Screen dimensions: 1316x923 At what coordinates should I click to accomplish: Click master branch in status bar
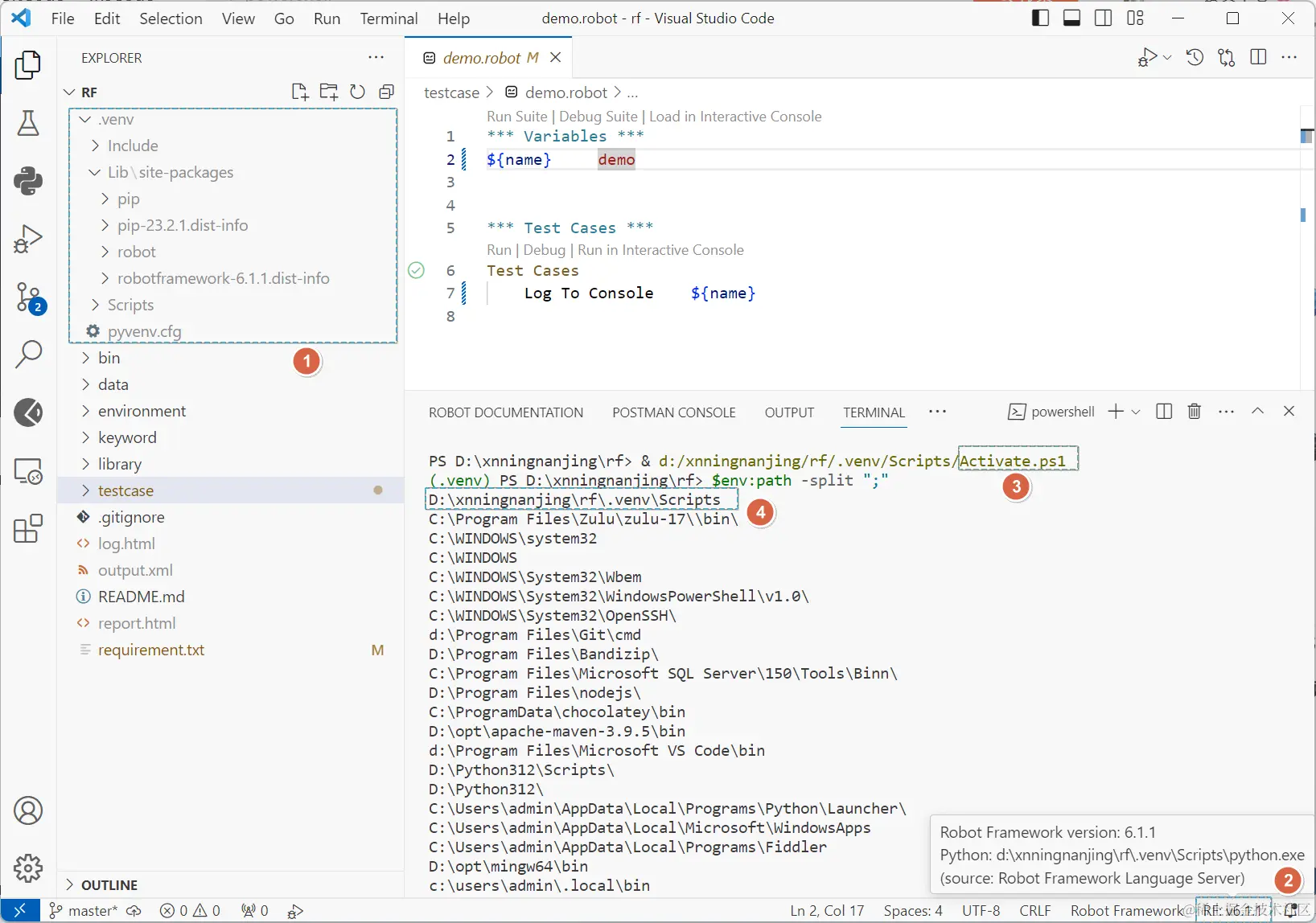[84, 910]
